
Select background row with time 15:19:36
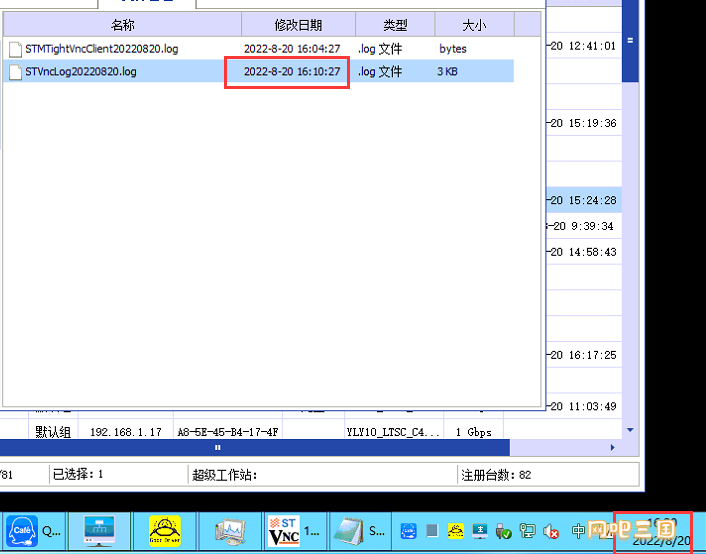584,123
